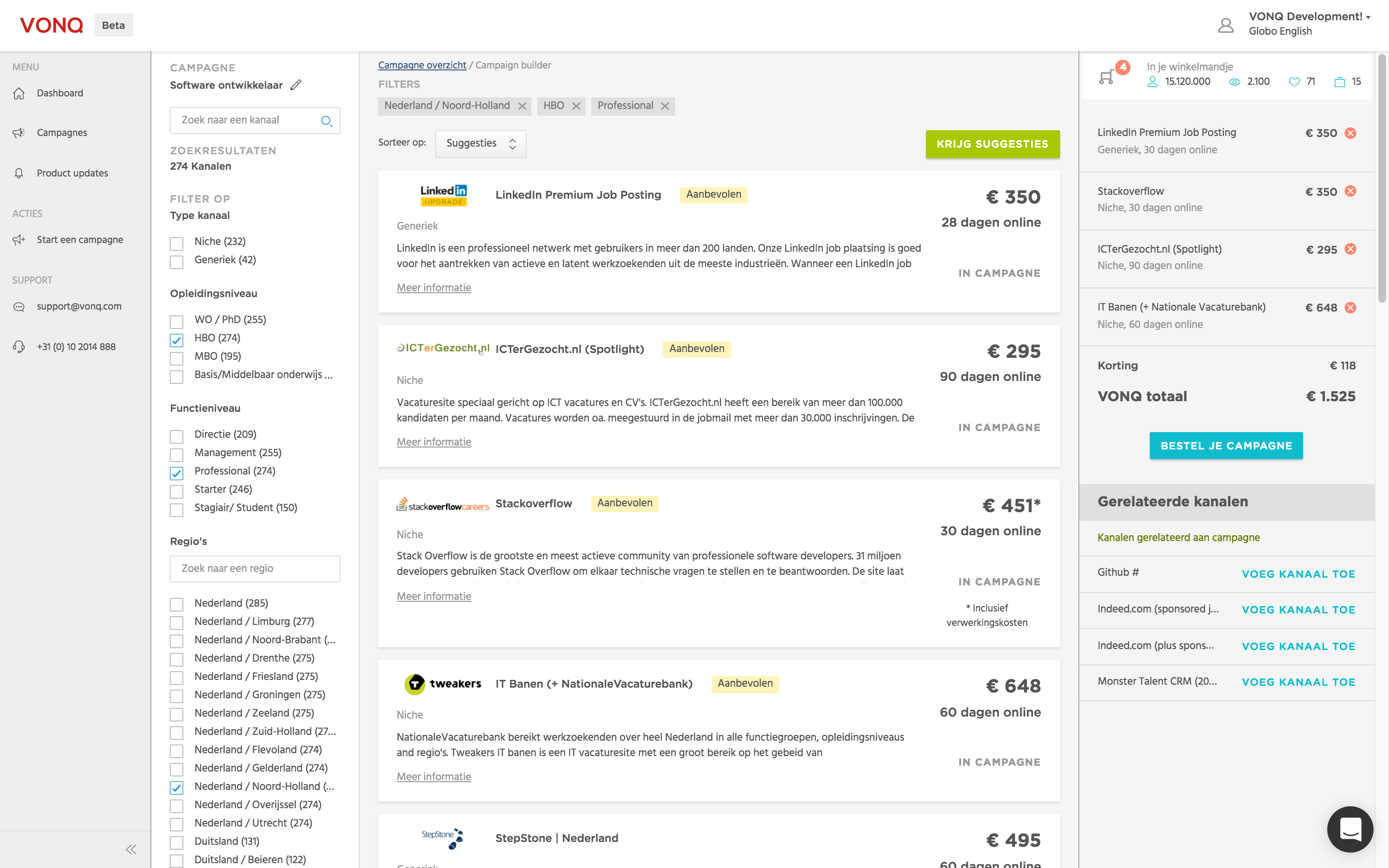Add Indeed.com (plus spons... channel
Screen dimensions: 1389x868
(1298, 646)
